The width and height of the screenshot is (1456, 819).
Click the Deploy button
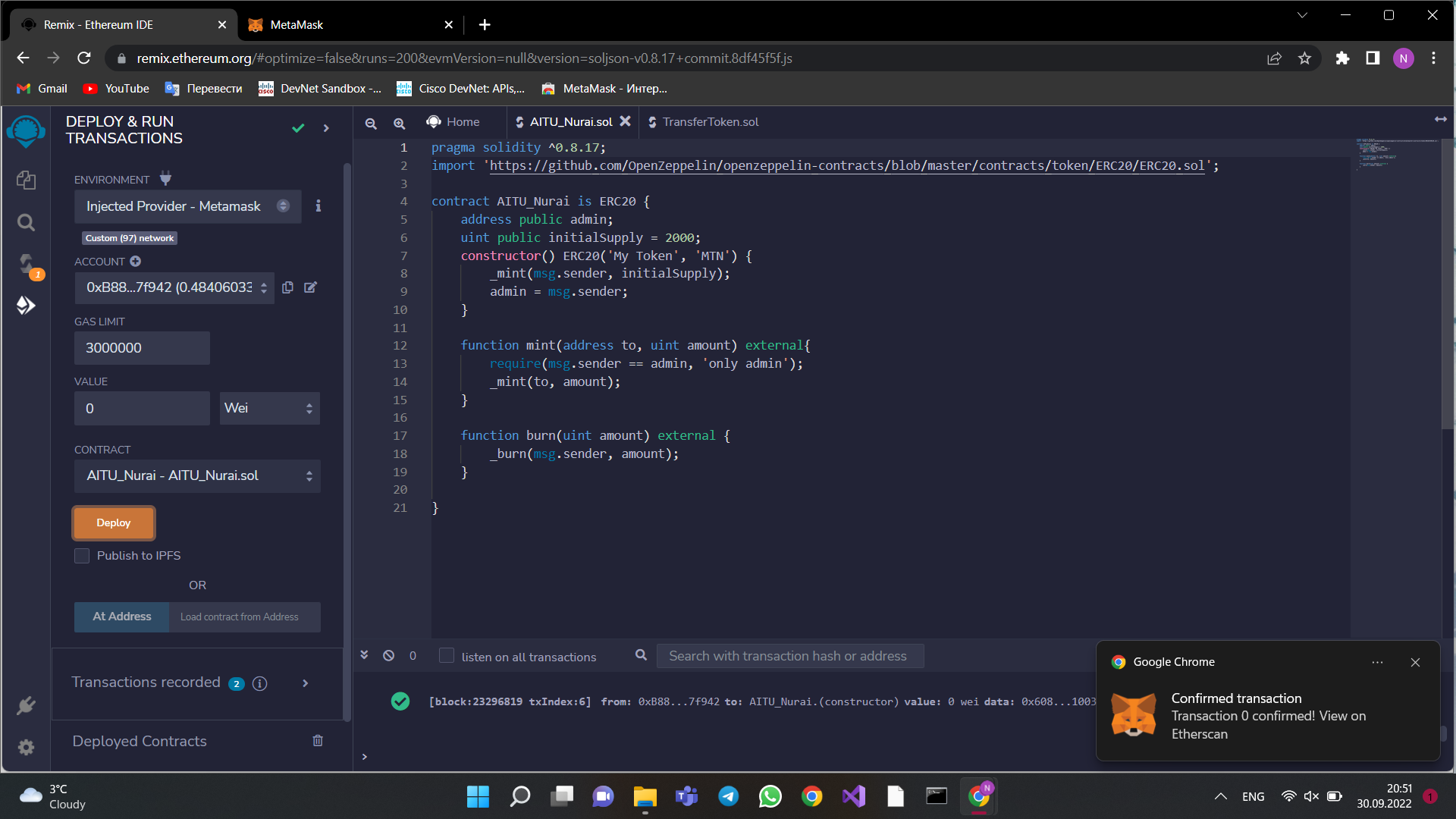113,522
